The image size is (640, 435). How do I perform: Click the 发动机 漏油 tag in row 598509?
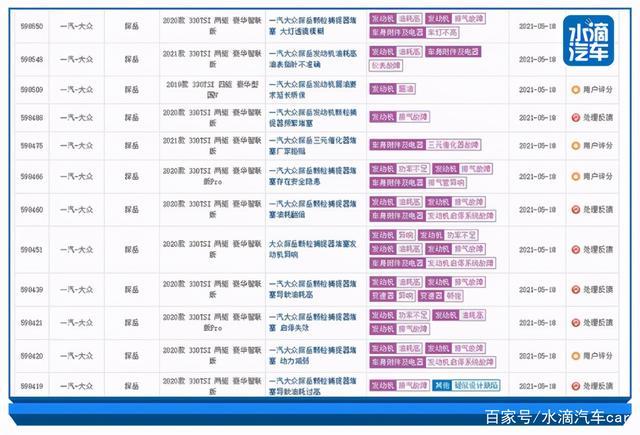coord(392,89)
